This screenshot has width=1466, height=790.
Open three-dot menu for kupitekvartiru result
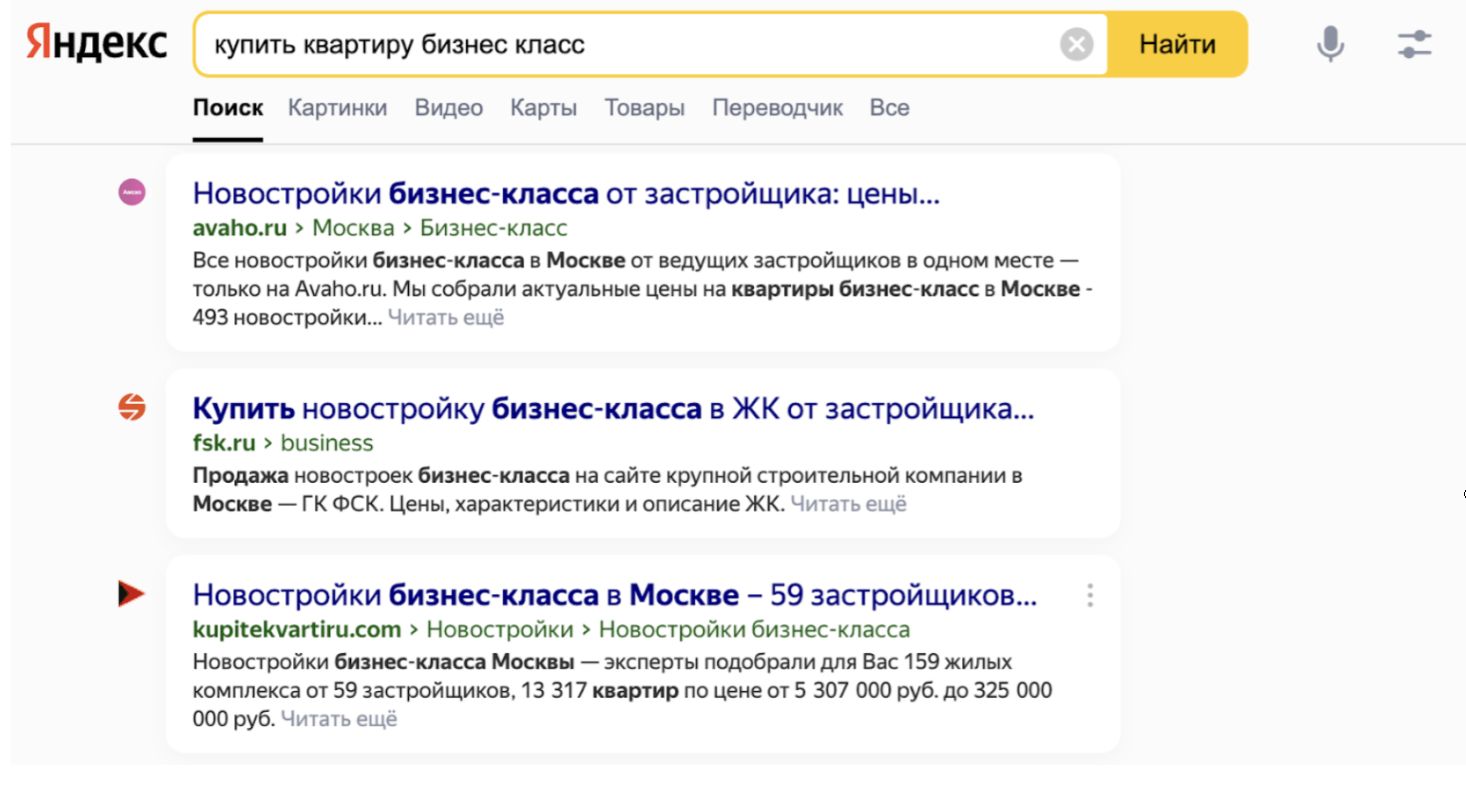pos(1089,596)
